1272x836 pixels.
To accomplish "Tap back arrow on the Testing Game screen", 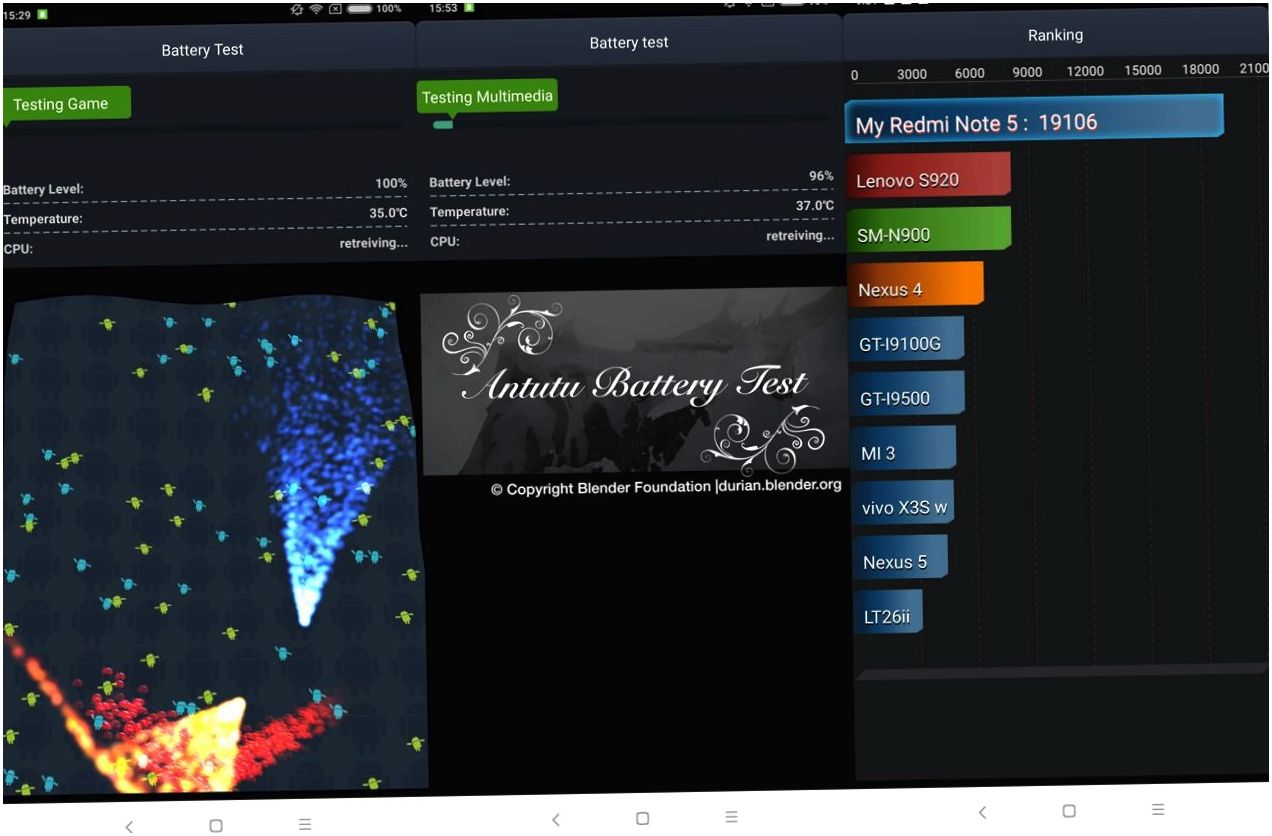I will 129,826.
